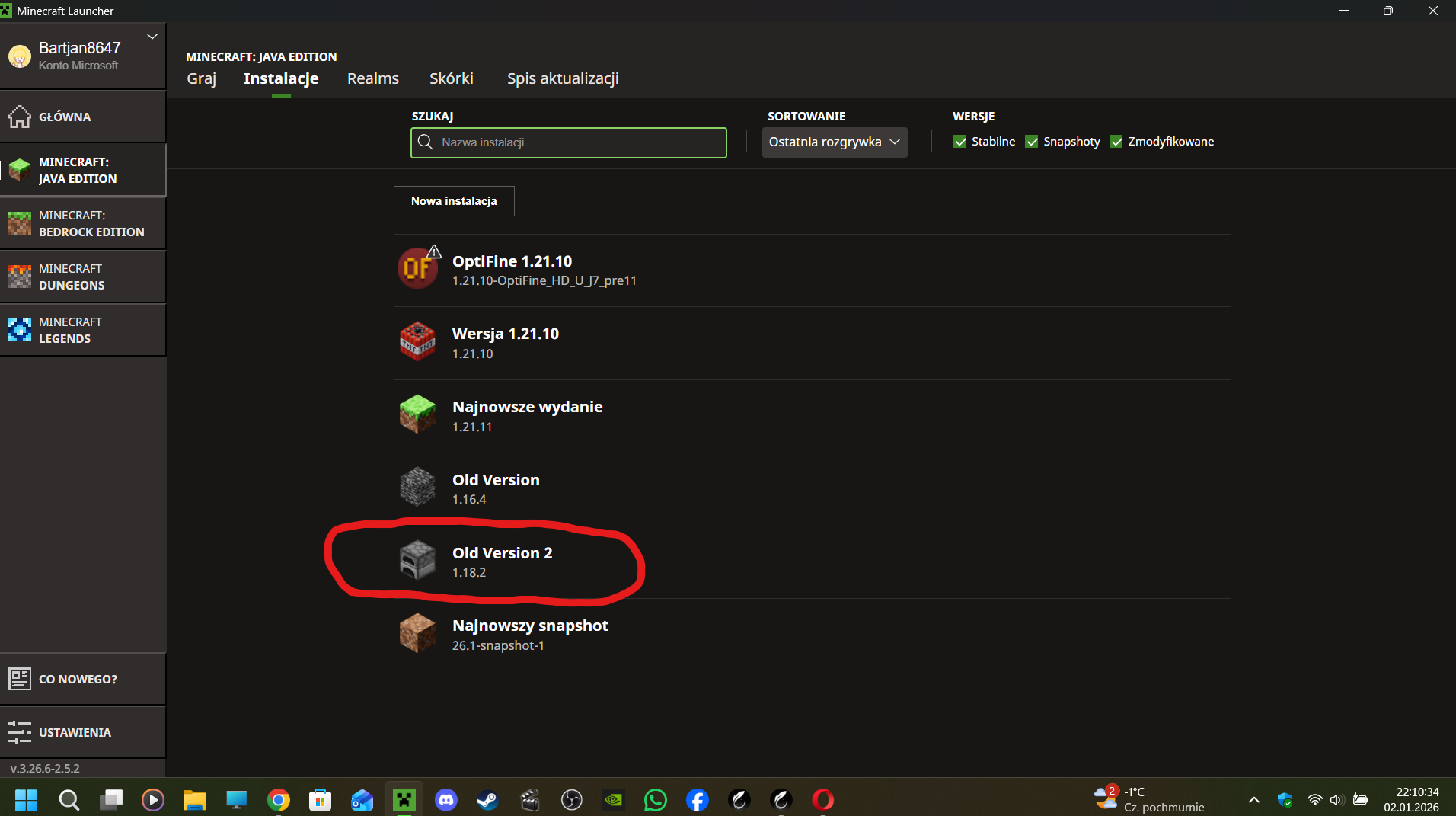This screenshot has height=816, width=1456.
Task: Select the Old Version 1.16.4 block icon
Action: 417,488
